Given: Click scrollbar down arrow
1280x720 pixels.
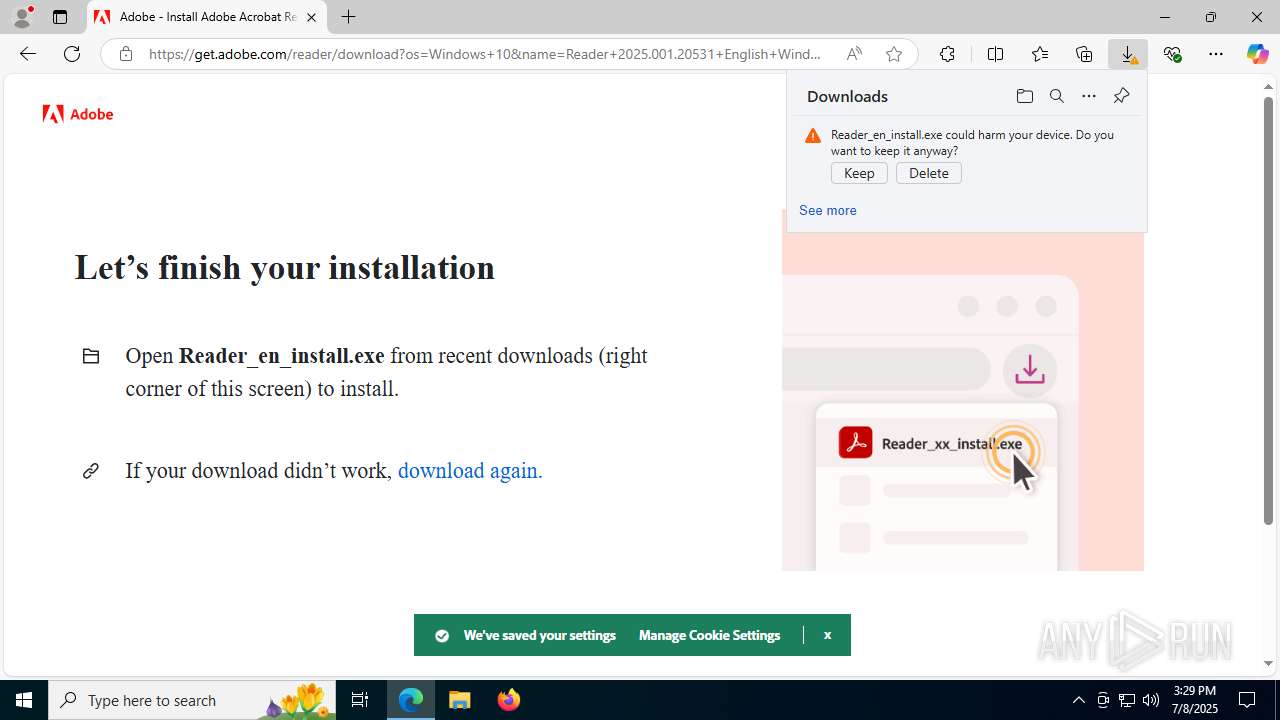Looking at the screenshot, I should pyautogui.click(x=1268, y=663).
